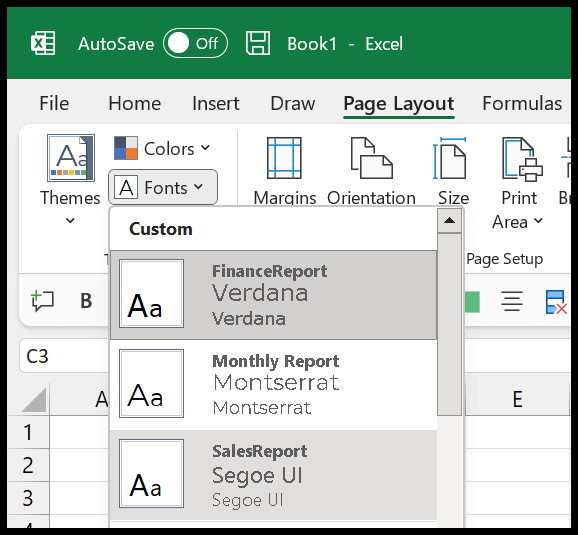578x535 pixels.
Task: Select row 3 header
Action: tap(28, 498)
